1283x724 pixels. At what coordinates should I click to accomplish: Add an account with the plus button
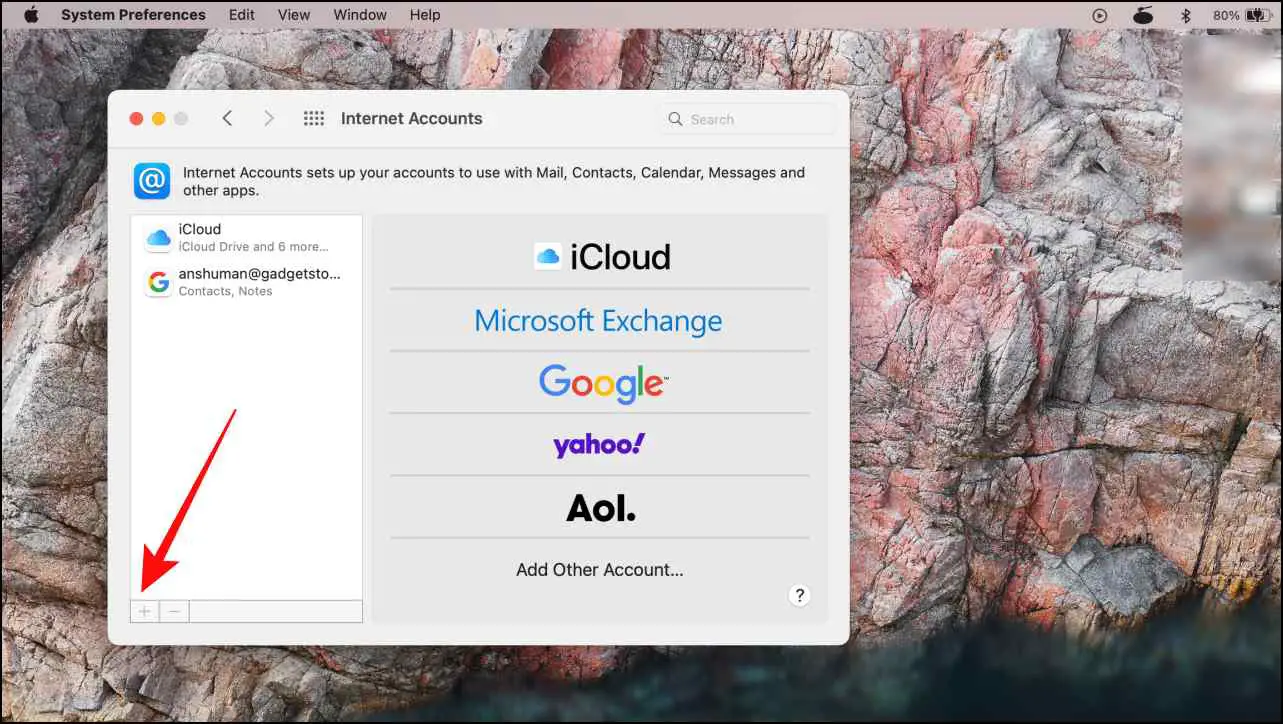[145, 611]
